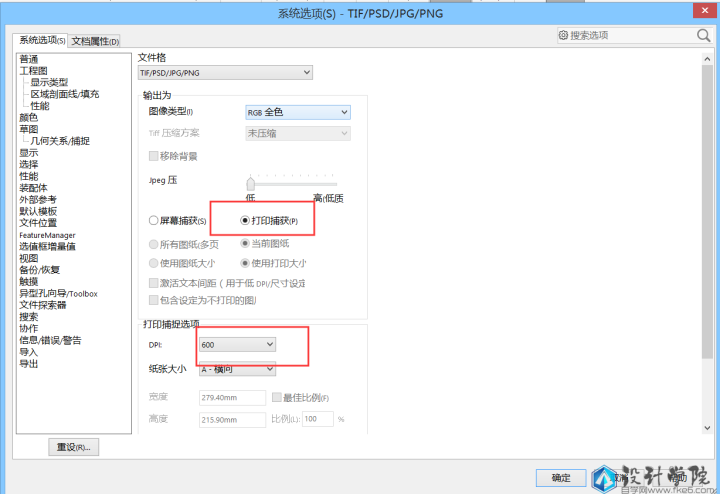Click the 搜索选项 search field
The width and height of the screenshot is (720, 494).
(x=630, y=36)
